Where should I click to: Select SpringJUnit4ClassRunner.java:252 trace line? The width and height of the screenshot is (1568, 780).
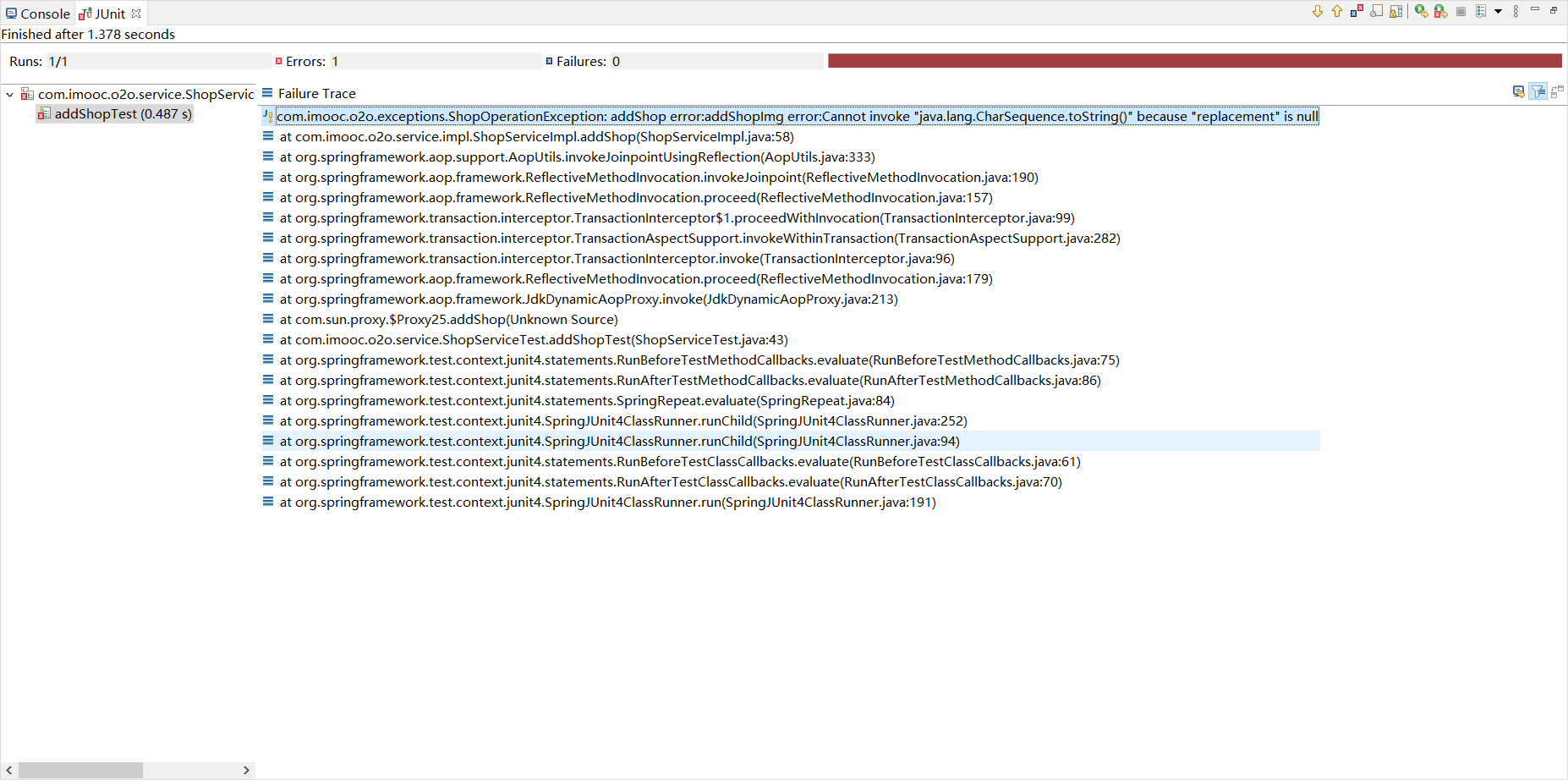click(623, 420)
